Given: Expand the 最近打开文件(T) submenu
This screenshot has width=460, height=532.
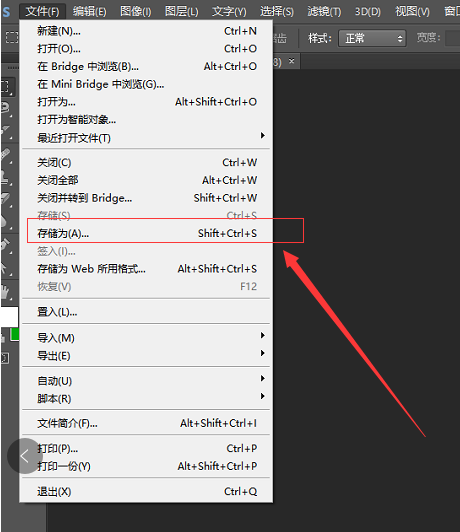Looking at the screenshot, I should 146,138.
